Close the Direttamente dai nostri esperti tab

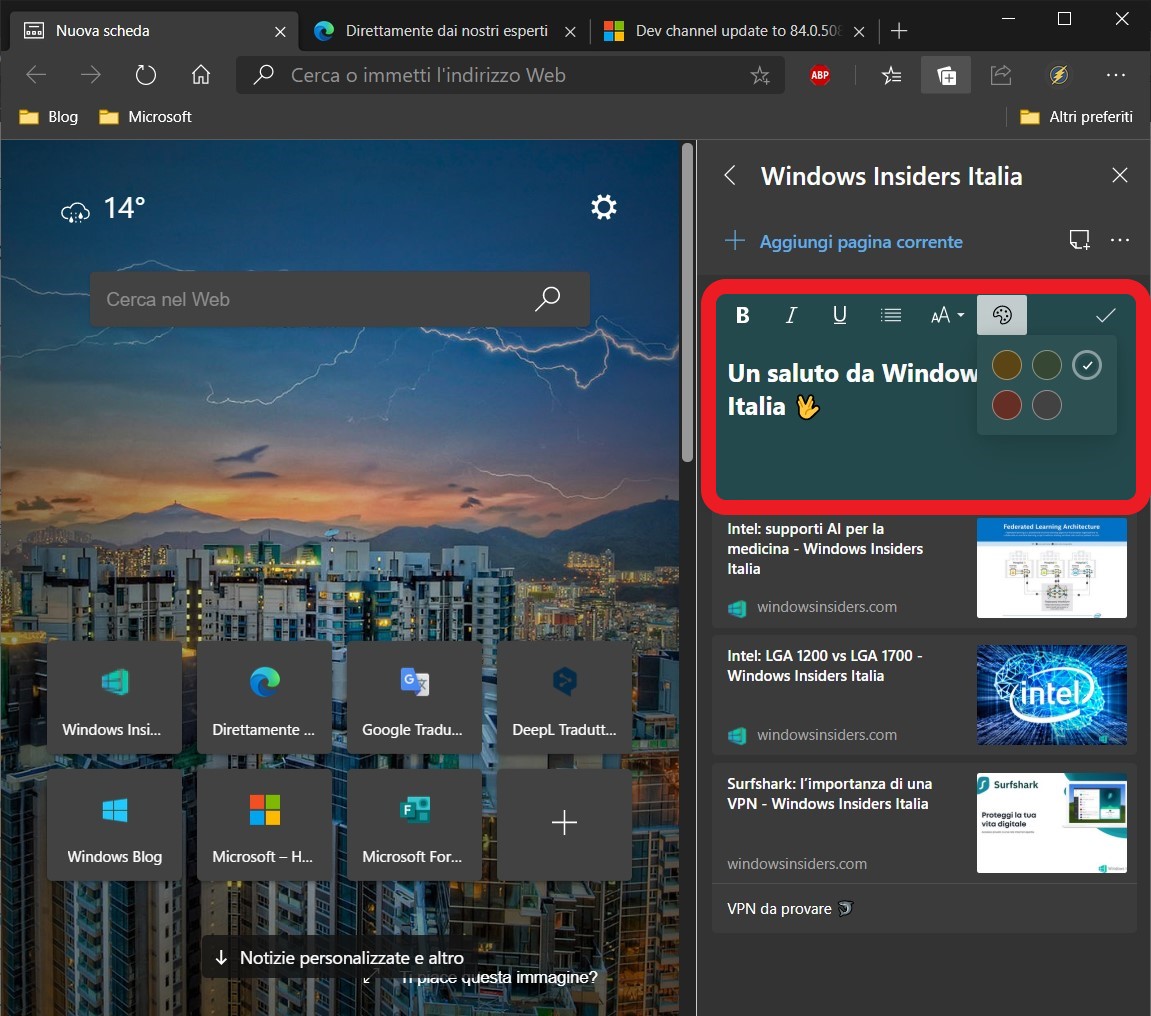click(x=570, y=32)
